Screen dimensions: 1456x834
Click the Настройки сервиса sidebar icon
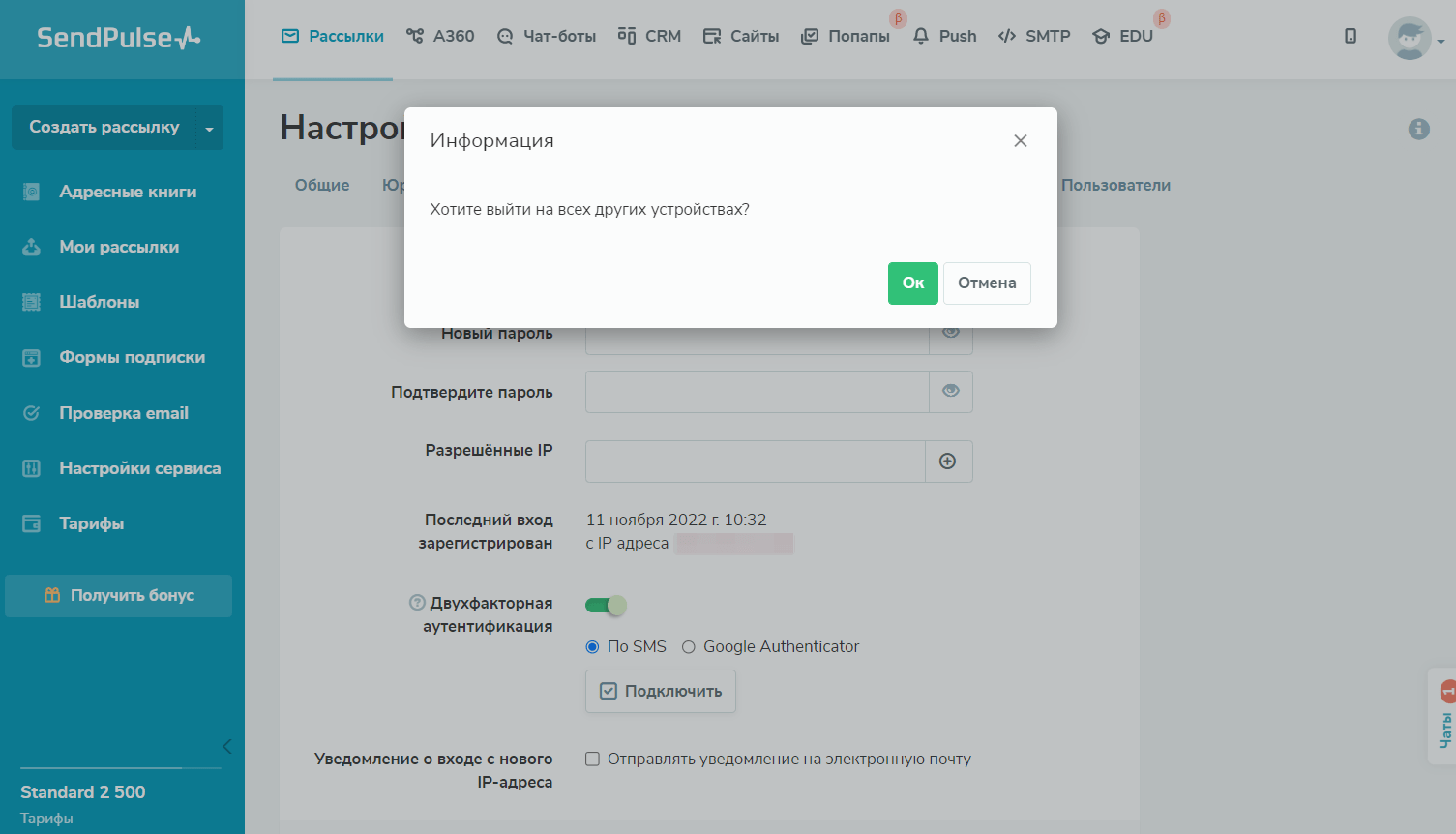tap(32, 468)
